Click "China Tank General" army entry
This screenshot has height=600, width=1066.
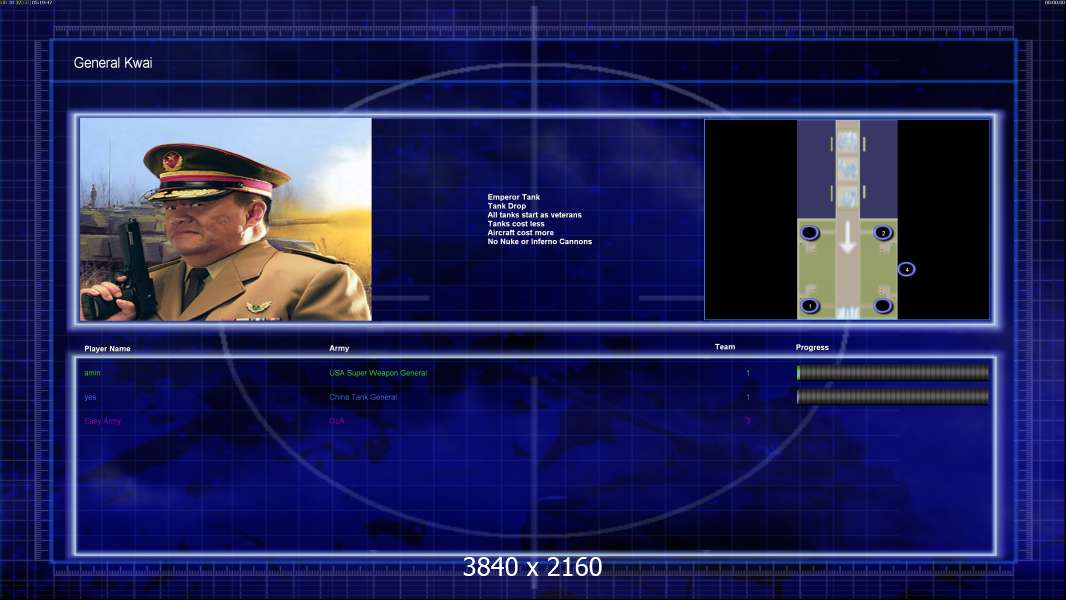click(363, 397)
